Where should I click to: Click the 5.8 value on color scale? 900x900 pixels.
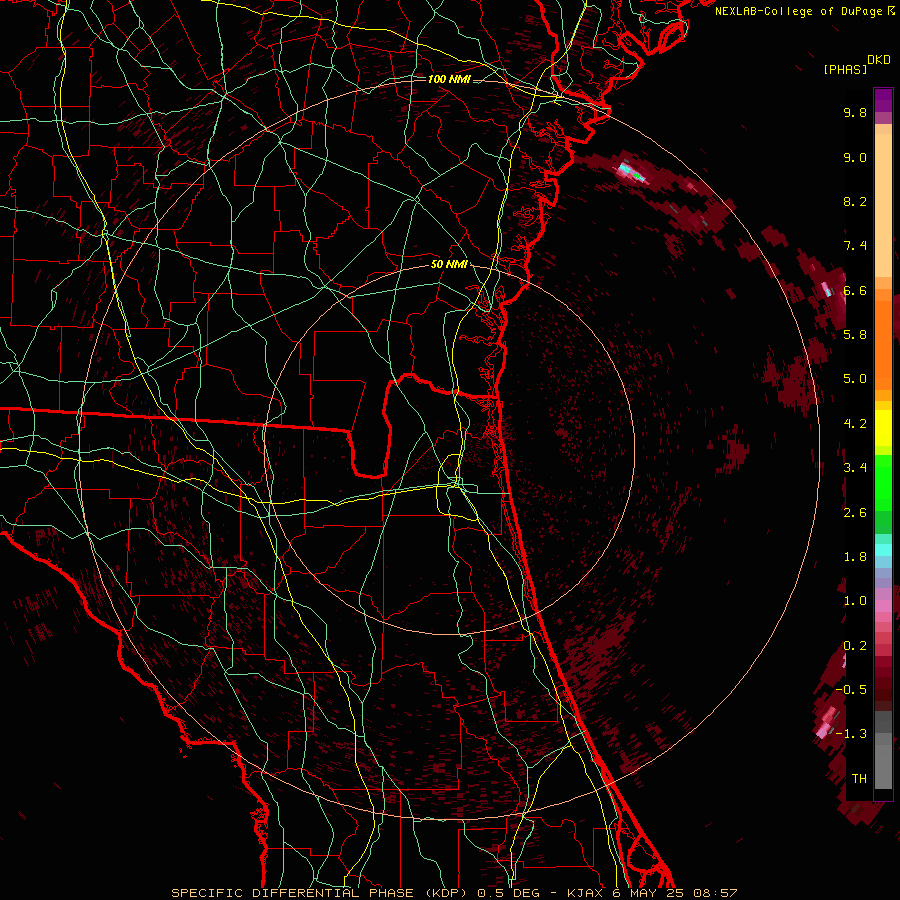pyautogui.click(x=855, y=335)
